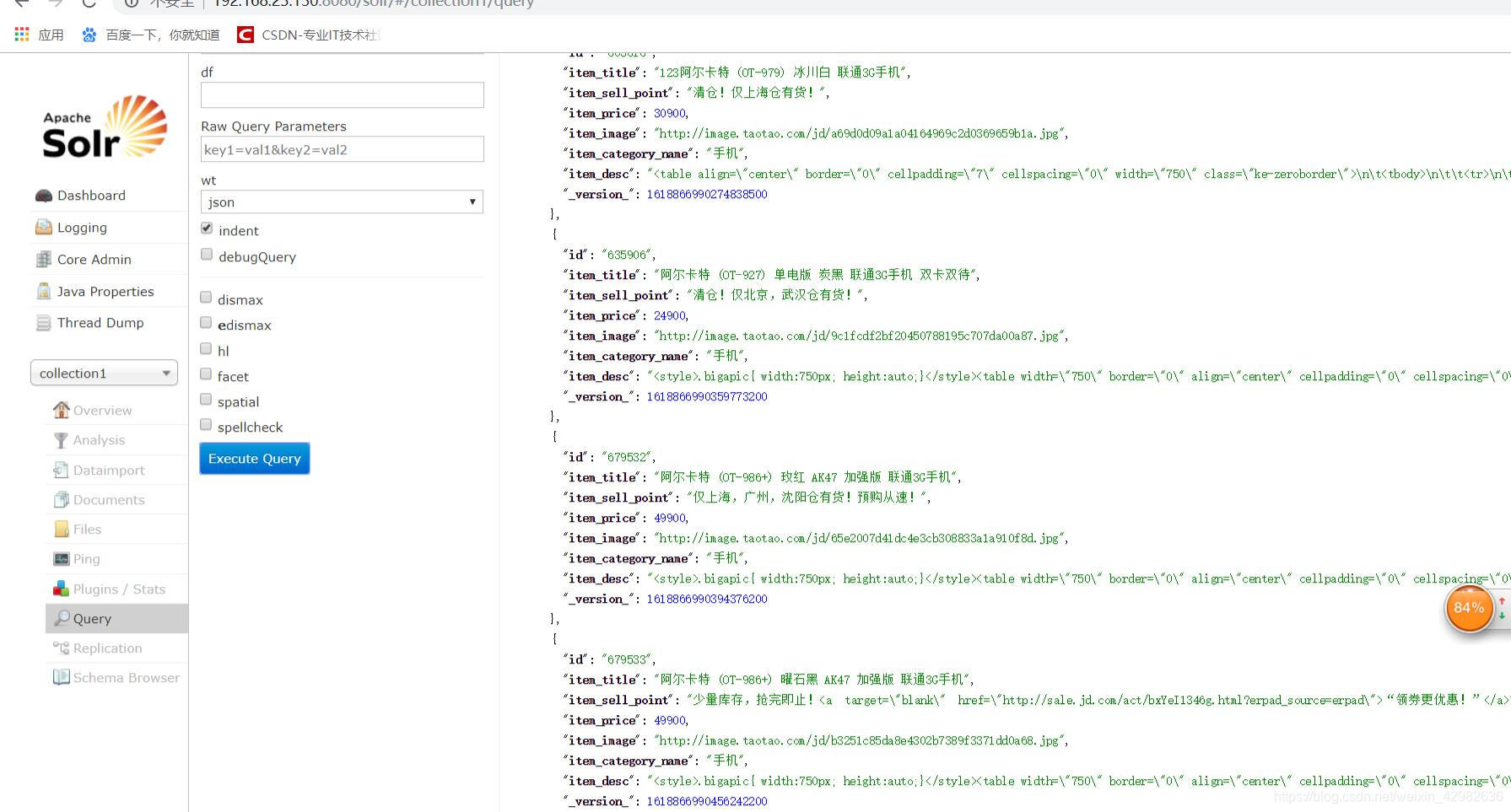Click the Dashboard gauge icon
The image size is (1511, 812).
coord(44,196)
